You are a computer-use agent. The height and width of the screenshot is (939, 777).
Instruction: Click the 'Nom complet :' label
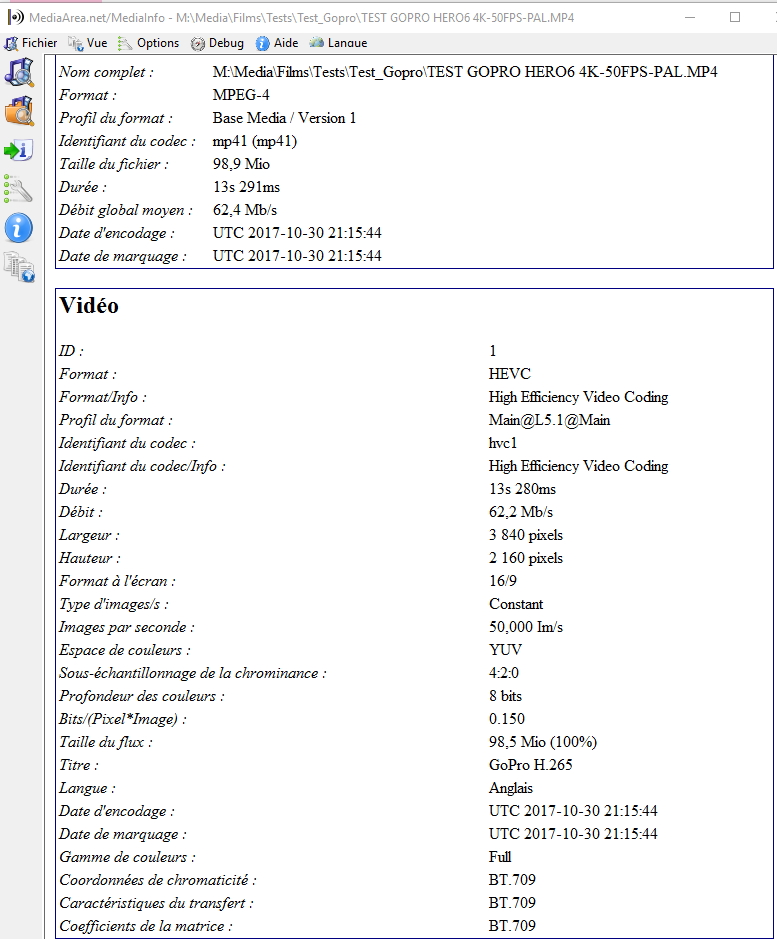(x=106, y=72)
